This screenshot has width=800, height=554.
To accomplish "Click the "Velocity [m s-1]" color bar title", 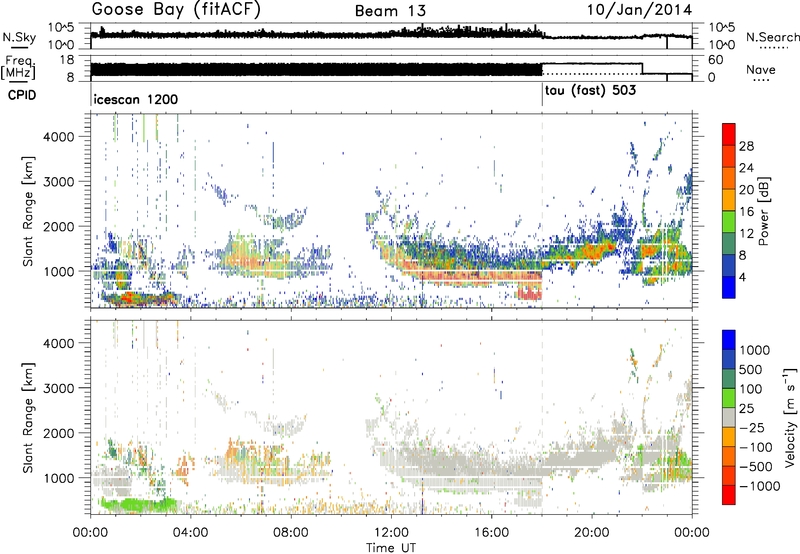I will click(x=790, y=417).
